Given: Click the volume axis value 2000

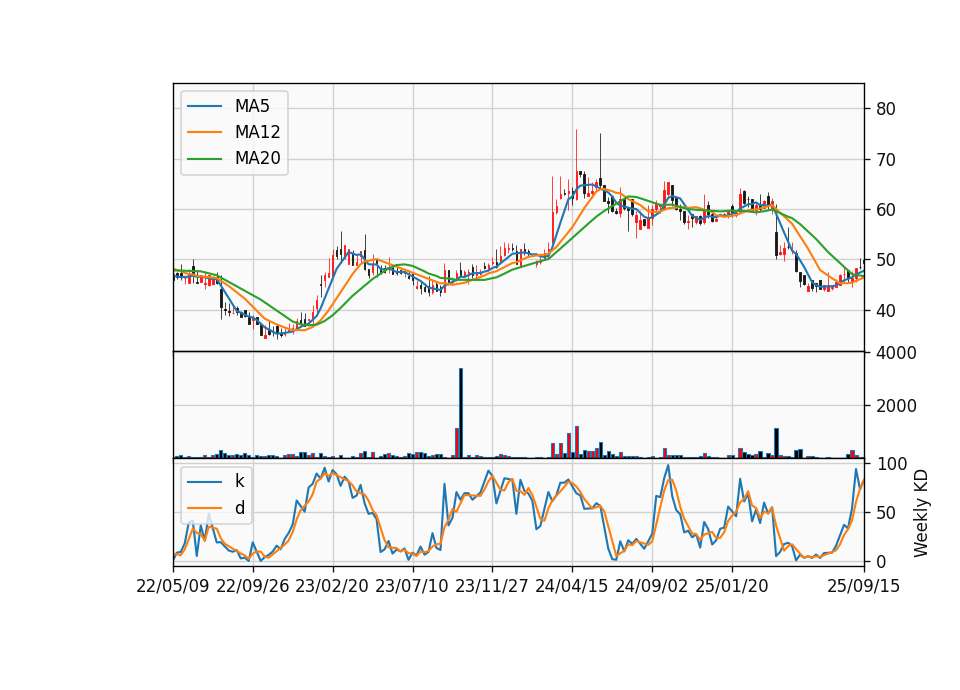Looking at the screenshot, I should (x=896, y=406).
